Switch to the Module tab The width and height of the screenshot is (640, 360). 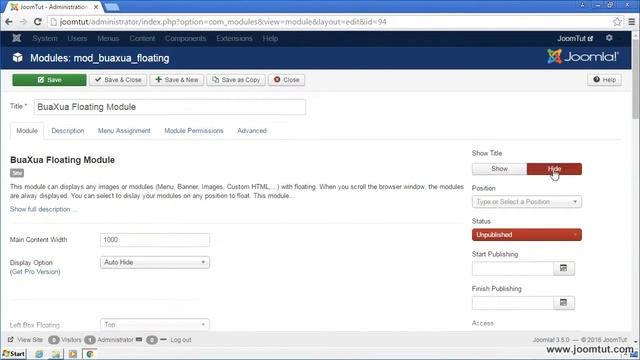[x=27, y=131]
